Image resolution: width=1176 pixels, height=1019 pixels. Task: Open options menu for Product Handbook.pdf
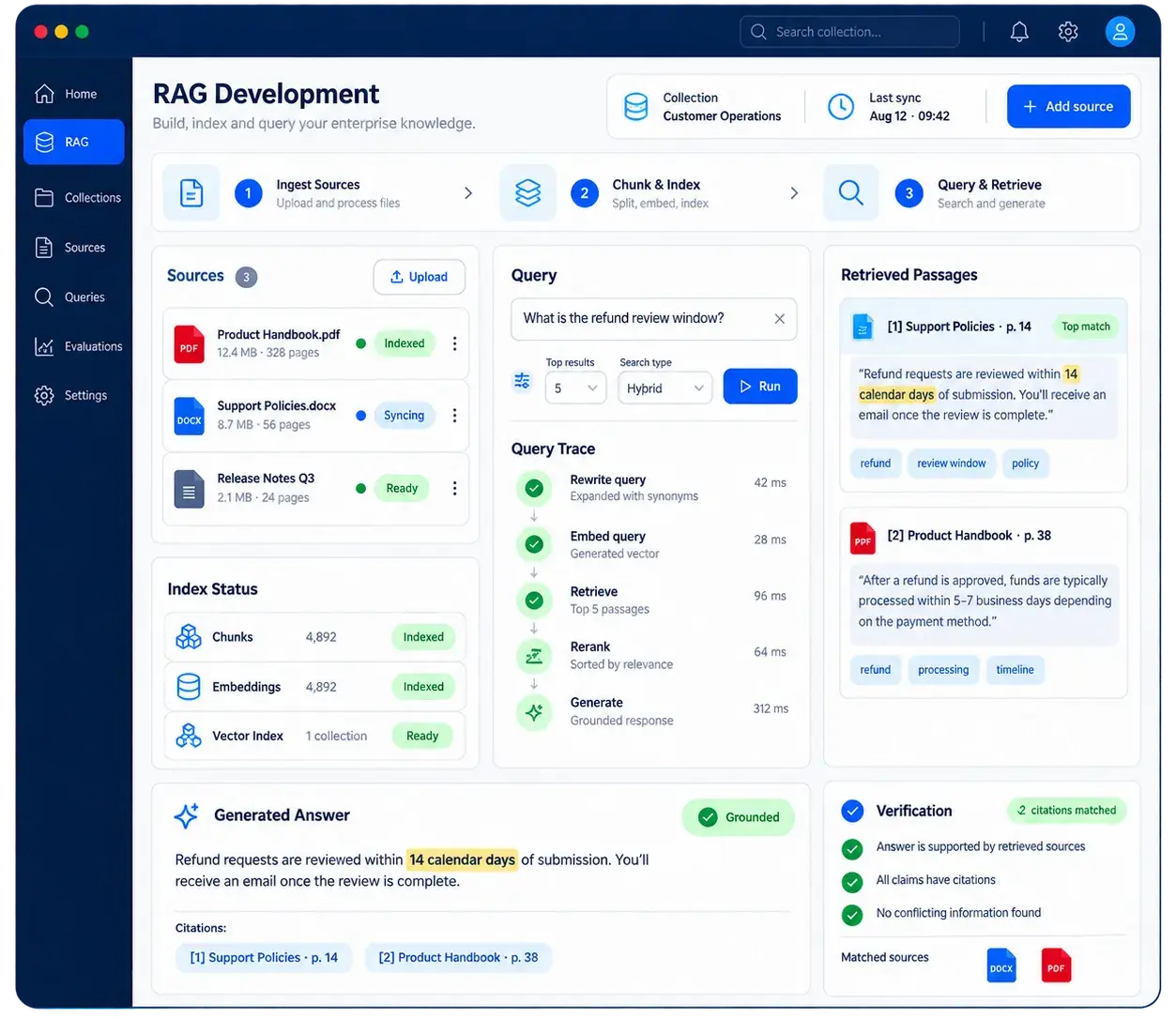point(455,343)
